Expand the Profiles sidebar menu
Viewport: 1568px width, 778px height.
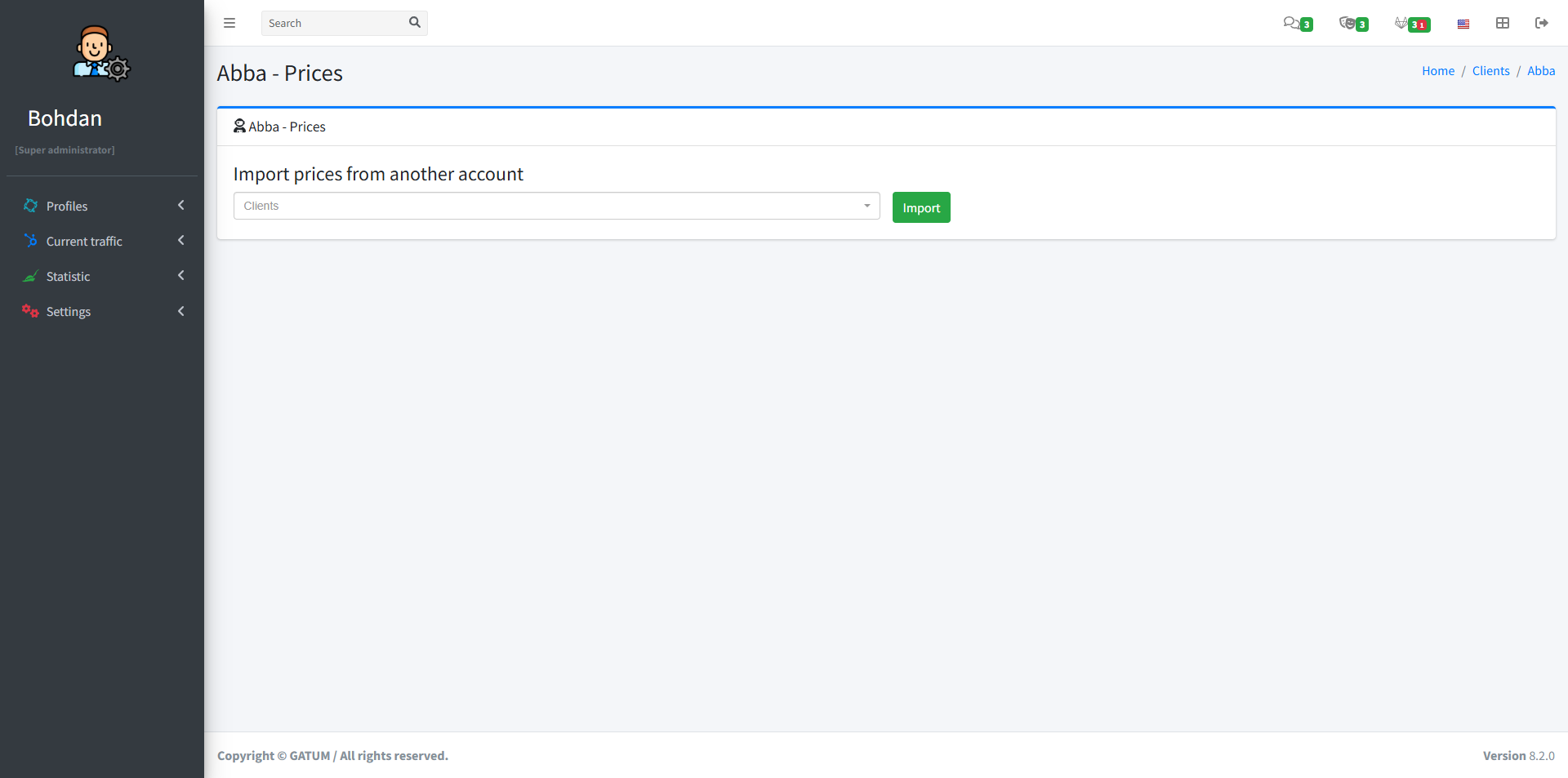[67, 207]
